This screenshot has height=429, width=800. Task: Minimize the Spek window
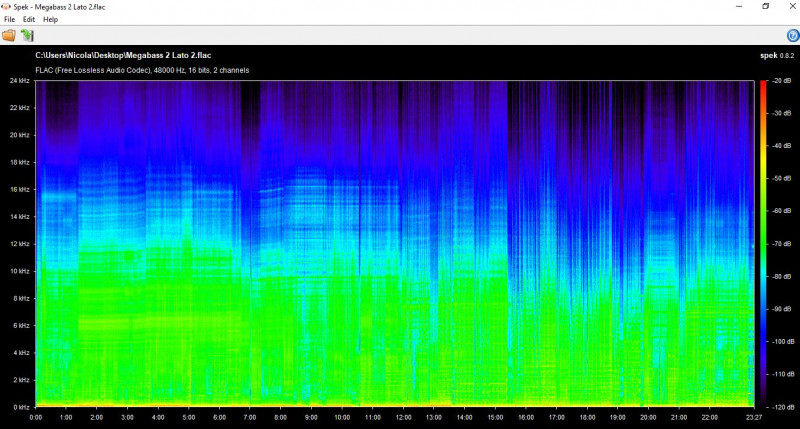coord(737,6)
